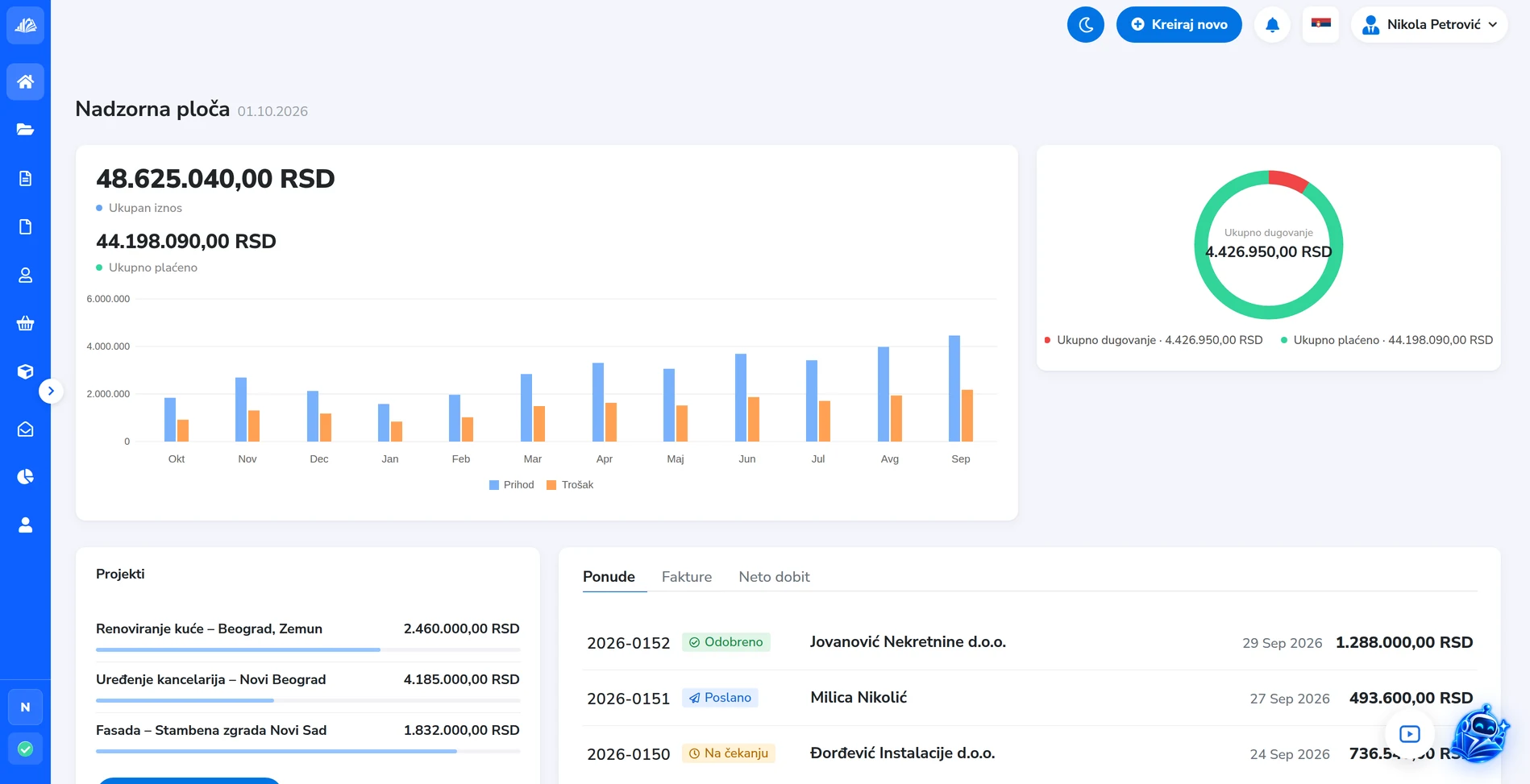Switch to the Fakture tab

[687, 577]
